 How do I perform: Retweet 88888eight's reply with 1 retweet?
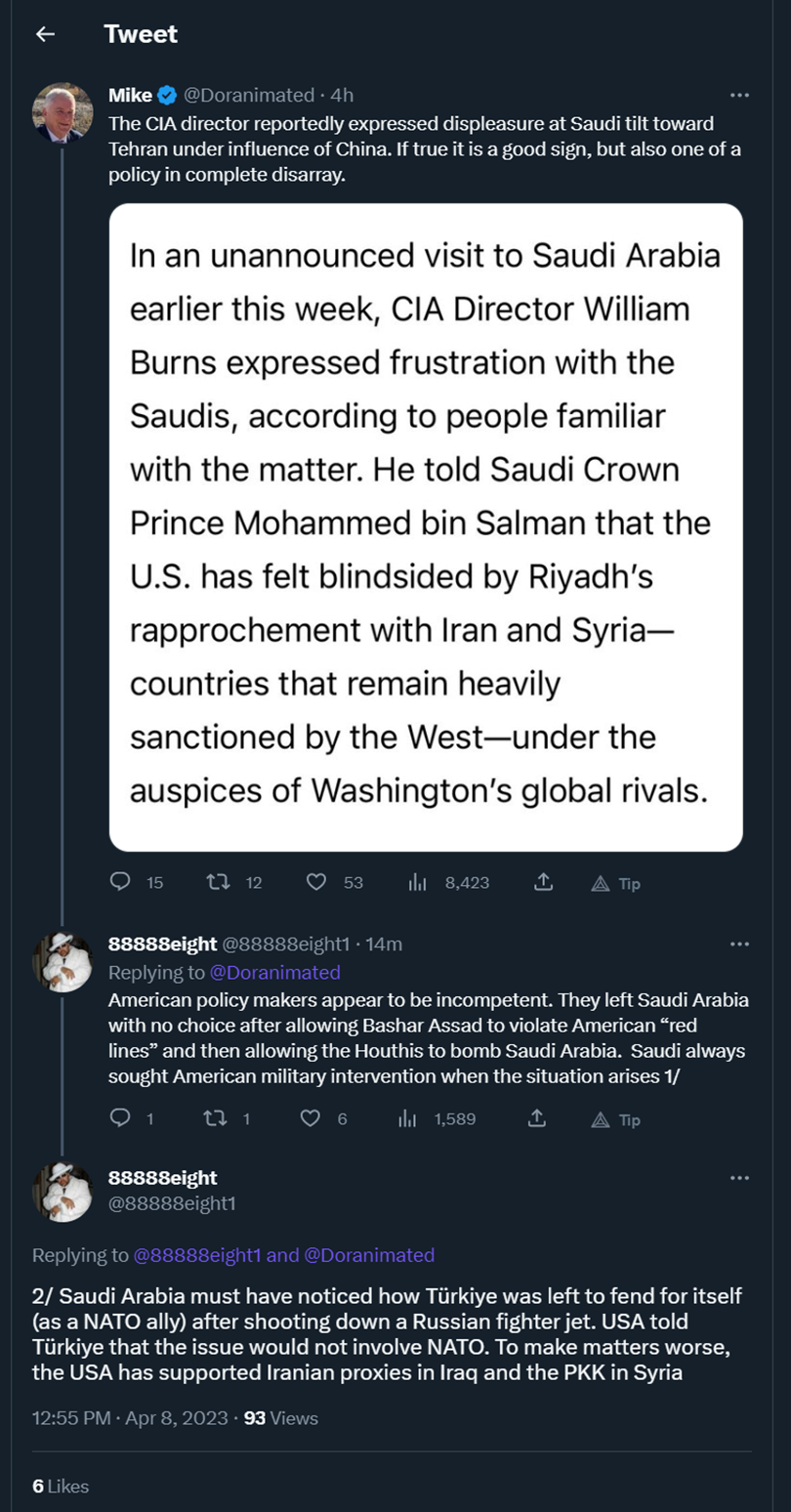pos(219,1118)
